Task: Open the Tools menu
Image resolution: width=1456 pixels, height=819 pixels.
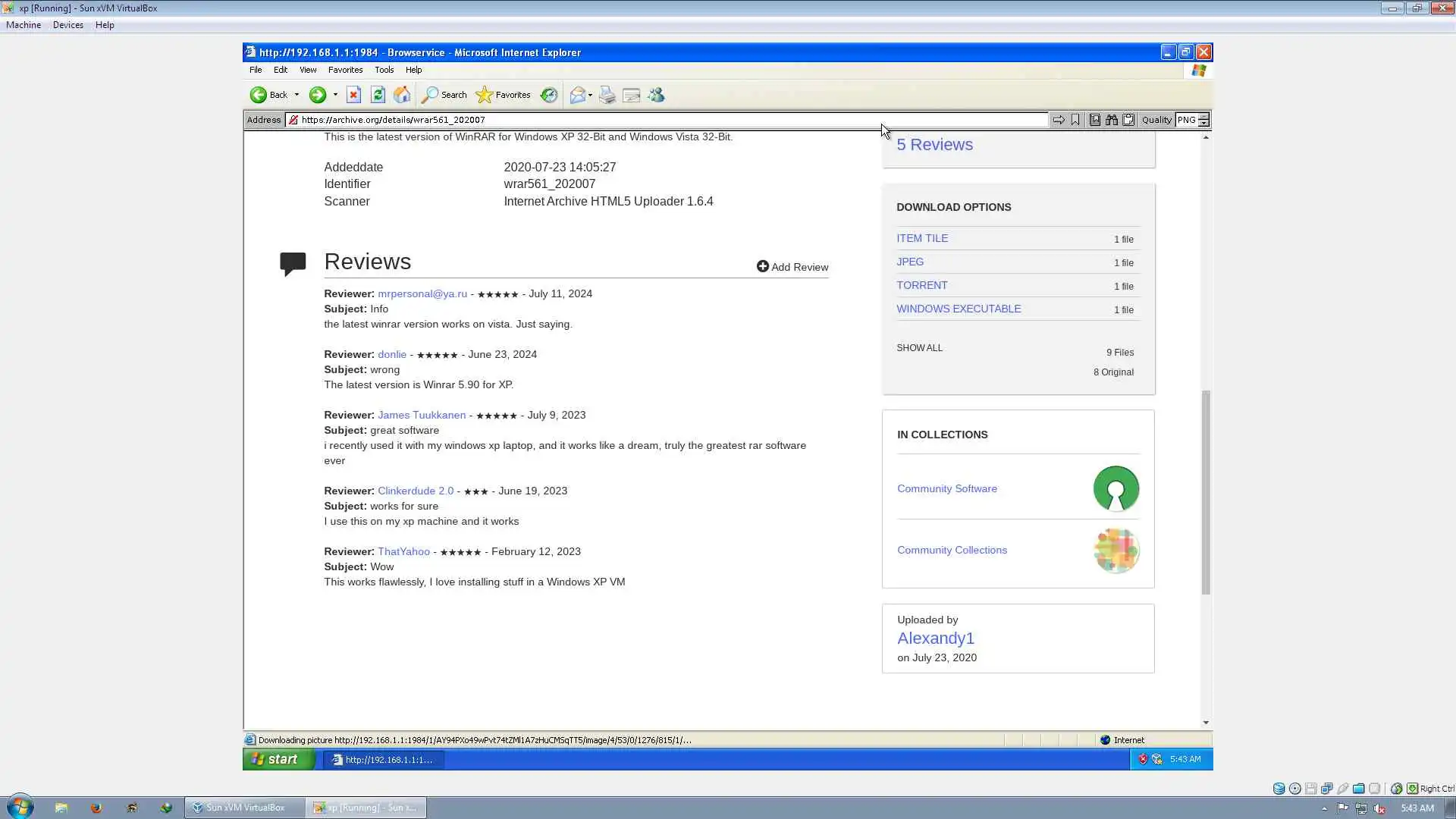Action: point(384,70)
